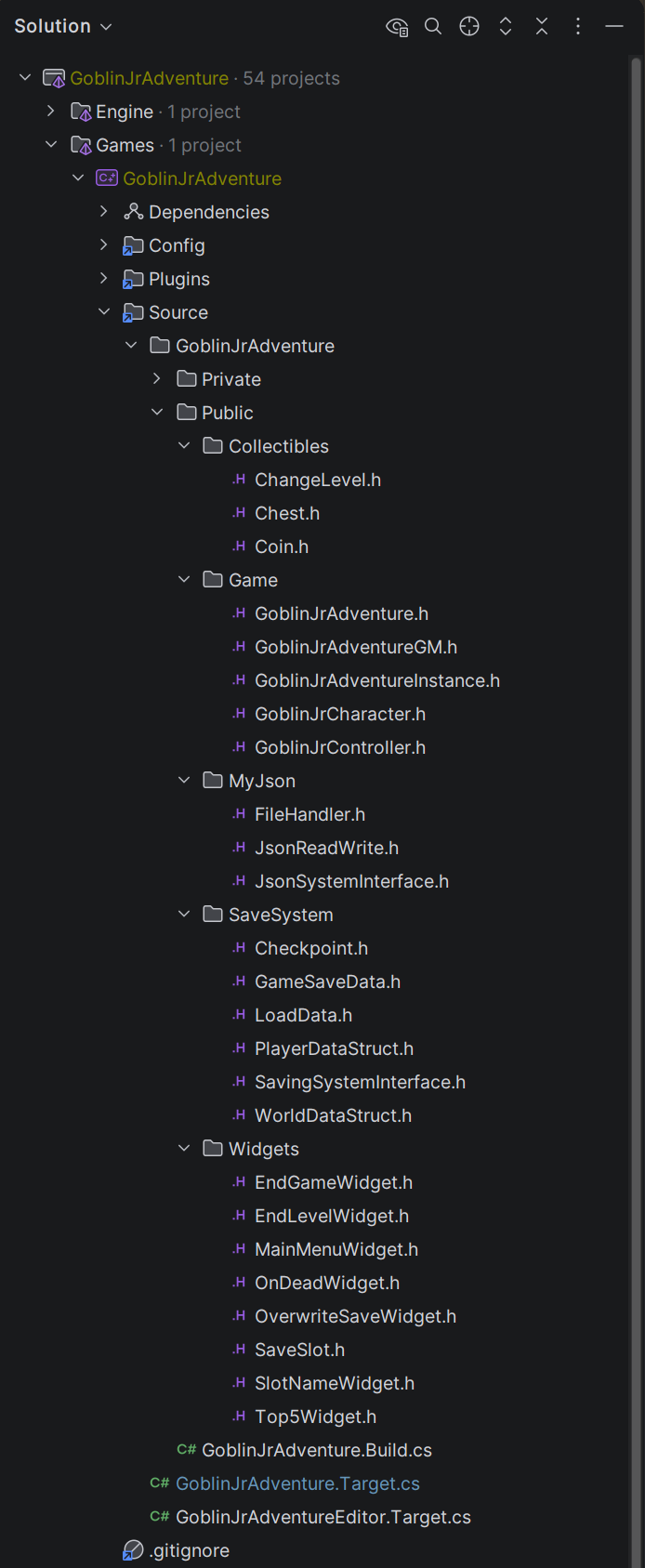The image size is (645, 1568).
Task: Click the C# icon of GoblinJrAdventure.Build.cs
Action: pyautogui.click(x=187, y=1449)
